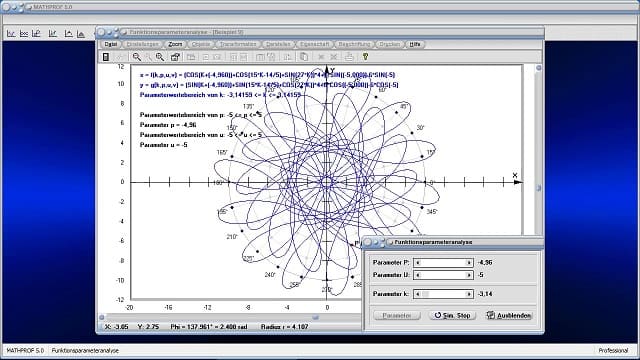The height and width of the screenshot is (360, 640).
Task: Click the 'Professional' label in the bottom bar
Action: point(613,351)
